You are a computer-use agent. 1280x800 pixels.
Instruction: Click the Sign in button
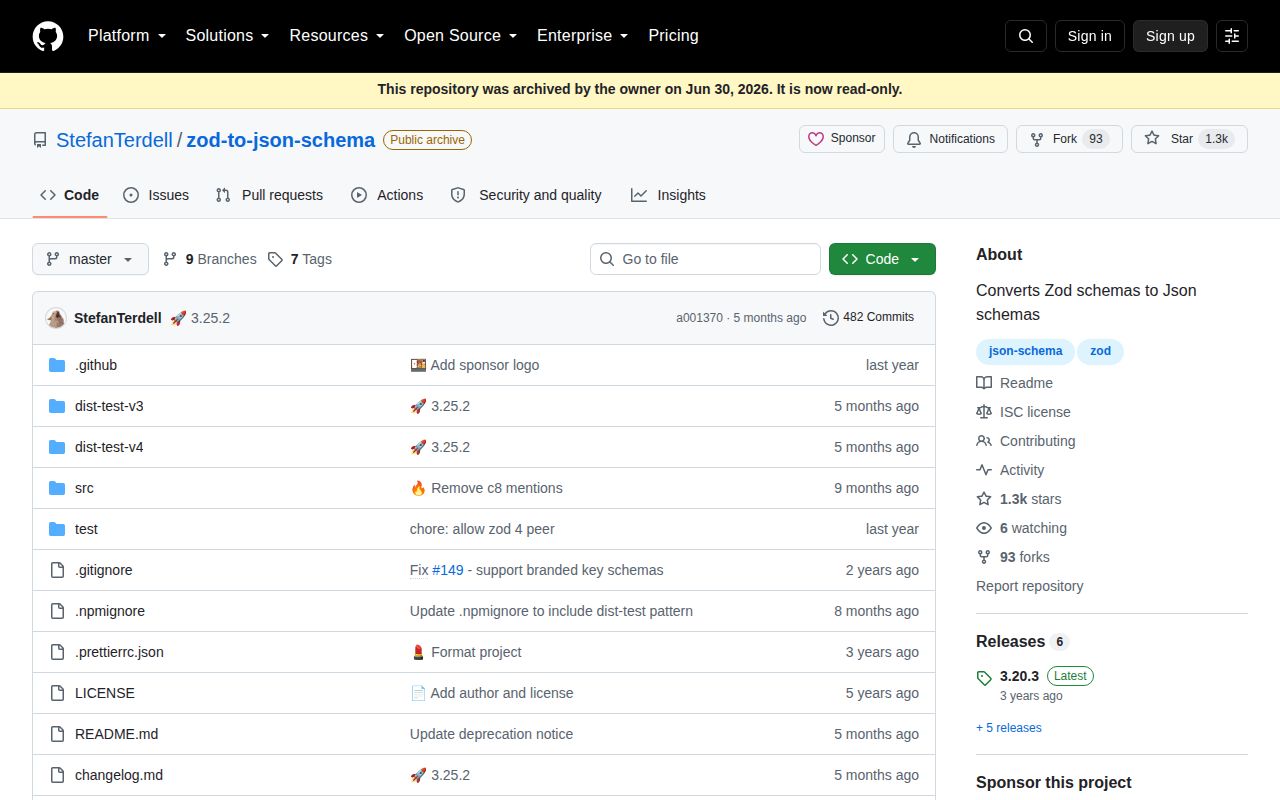point(1089,36)
